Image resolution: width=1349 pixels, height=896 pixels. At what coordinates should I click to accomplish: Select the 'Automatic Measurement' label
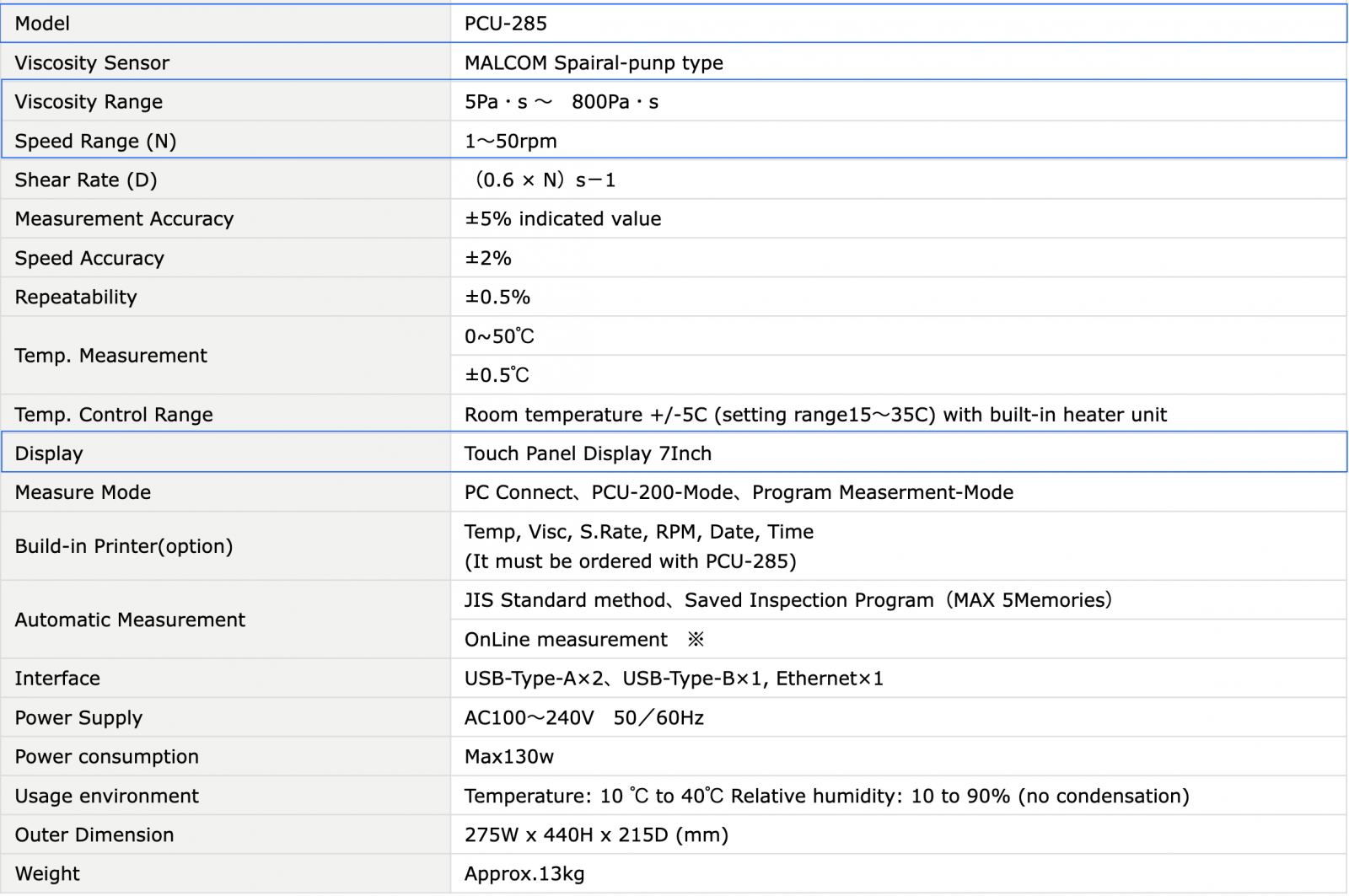[x=130, y=620]
